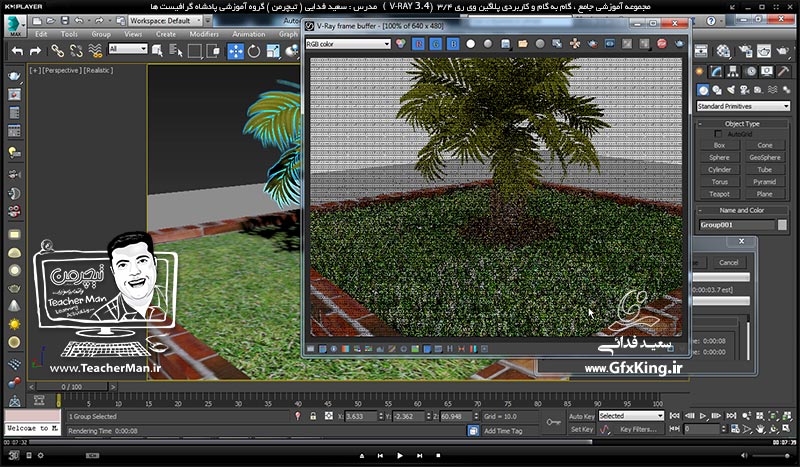The image size is (800, 467).
Task: Collapse the Name and Color rollout
Action: click(x=742, y=210)
